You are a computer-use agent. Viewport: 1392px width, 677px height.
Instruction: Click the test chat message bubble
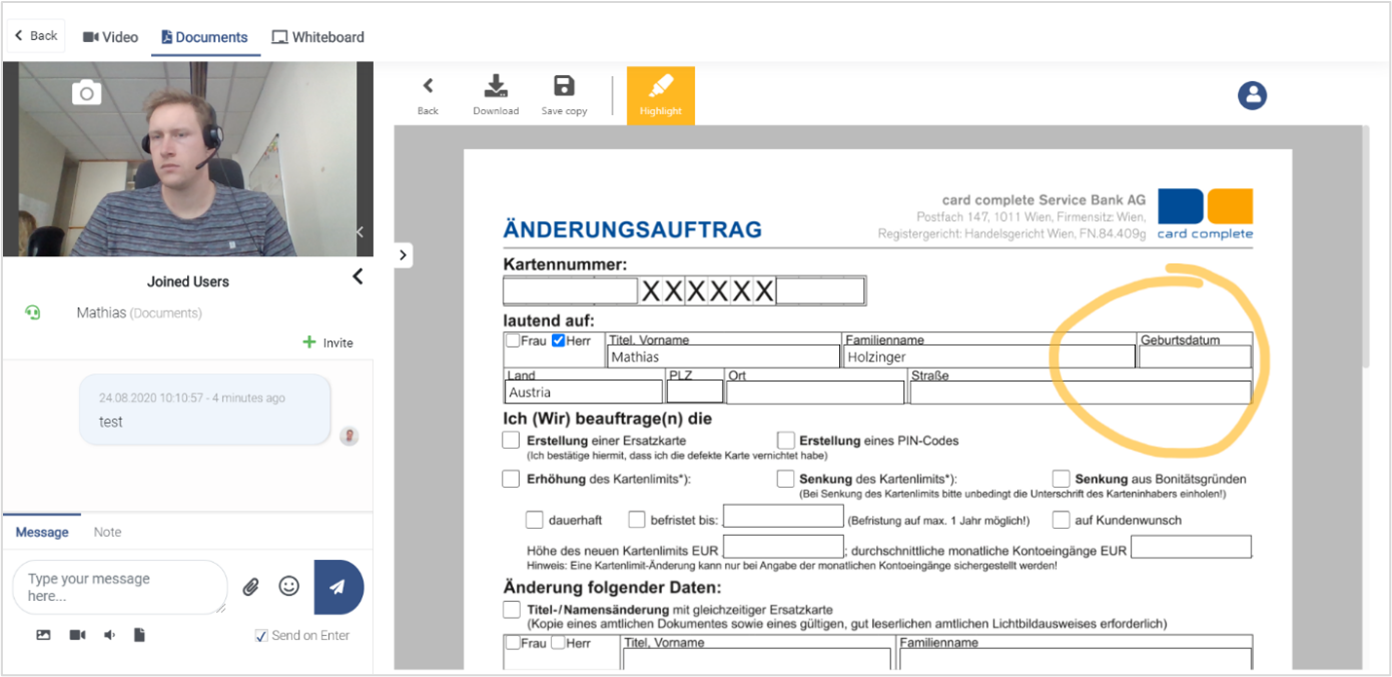[x=205, y=410]
